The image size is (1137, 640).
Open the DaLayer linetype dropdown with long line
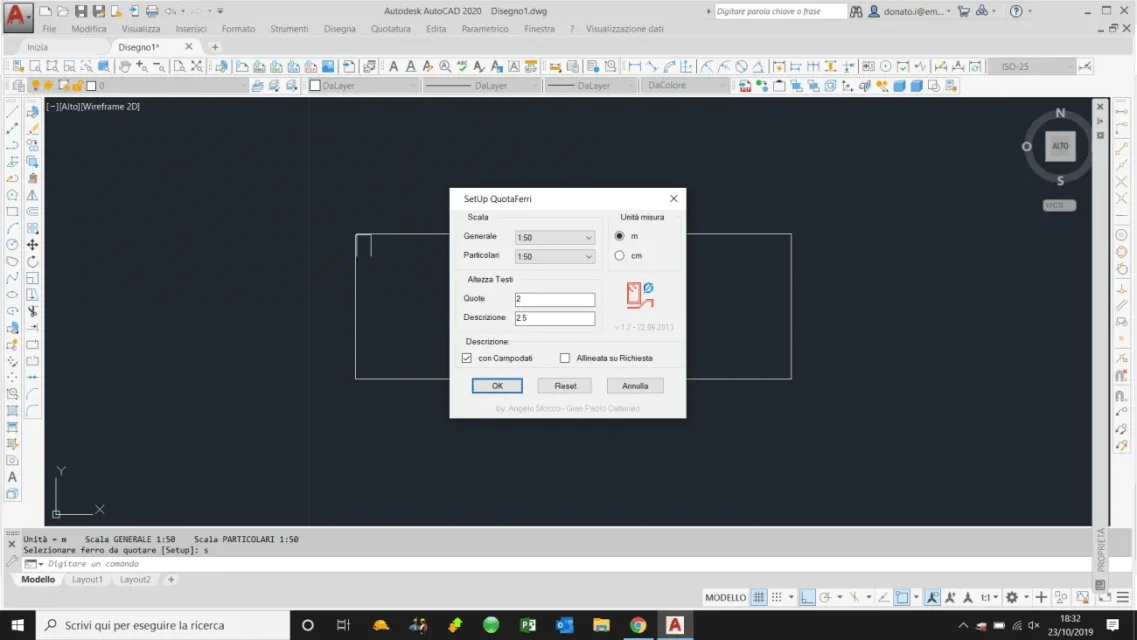[x=482, y=86]
